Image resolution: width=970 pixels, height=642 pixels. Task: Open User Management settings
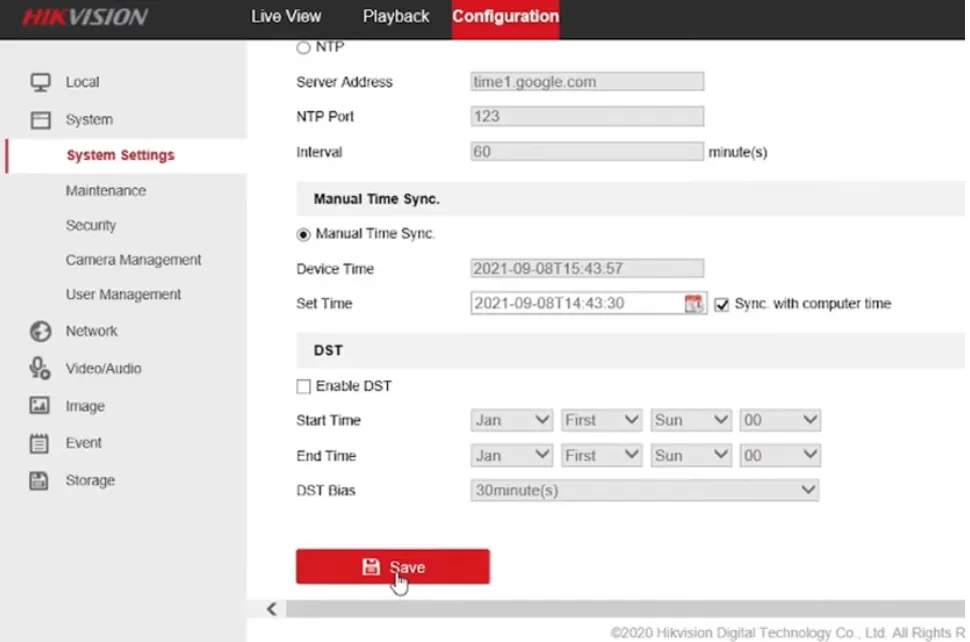click(x=123, y=294)
